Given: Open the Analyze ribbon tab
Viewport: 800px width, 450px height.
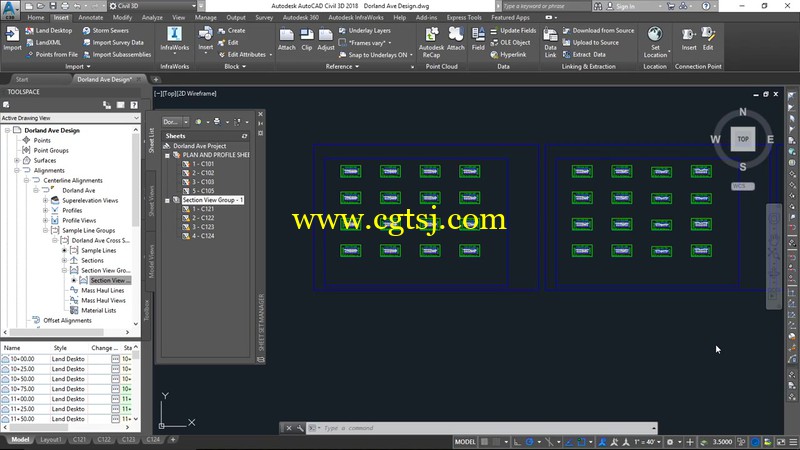Looking at the screenshot, I should [152, 17].
